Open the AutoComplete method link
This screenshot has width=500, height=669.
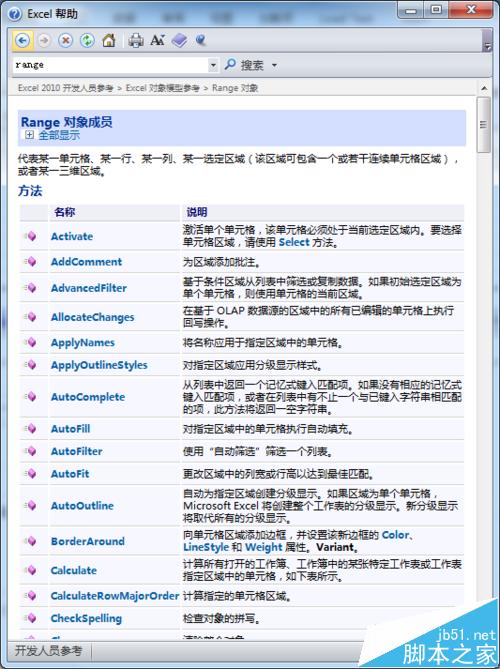tap(88, 397)
